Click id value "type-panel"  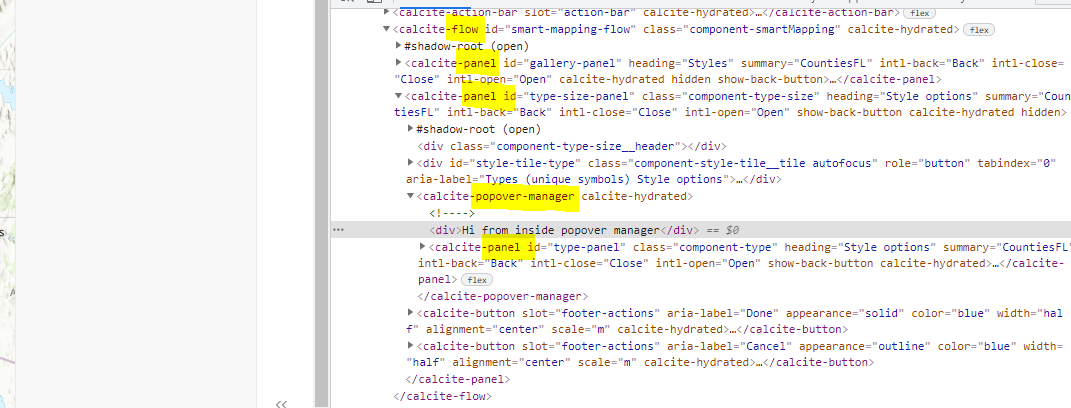pos(587,247)
